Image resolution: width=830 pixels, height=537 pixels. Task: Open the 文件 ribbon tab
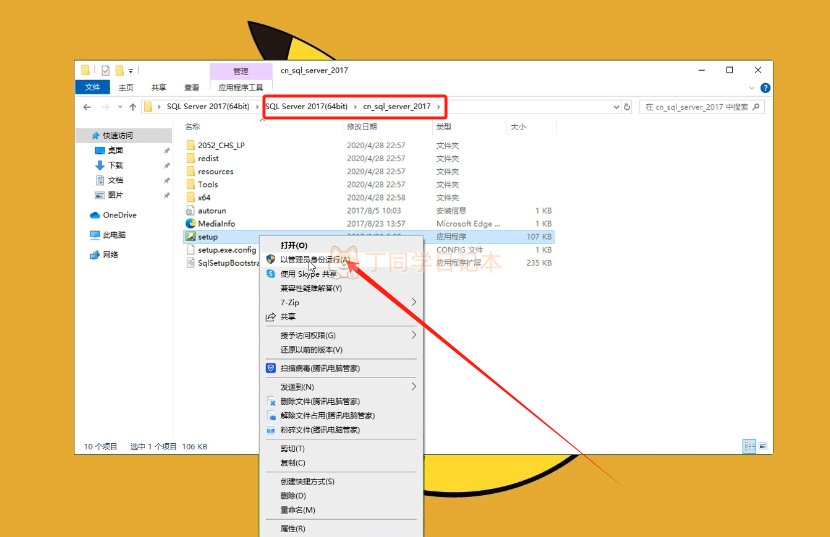tap(93, 87)
